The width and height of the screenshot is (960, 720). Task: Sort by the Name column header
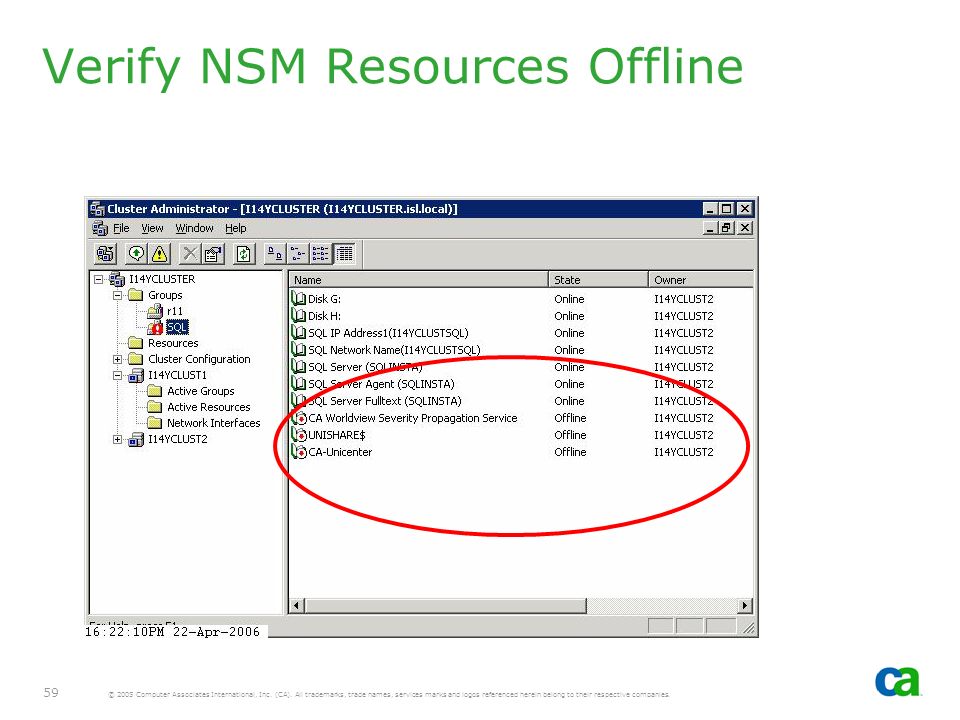419,280
